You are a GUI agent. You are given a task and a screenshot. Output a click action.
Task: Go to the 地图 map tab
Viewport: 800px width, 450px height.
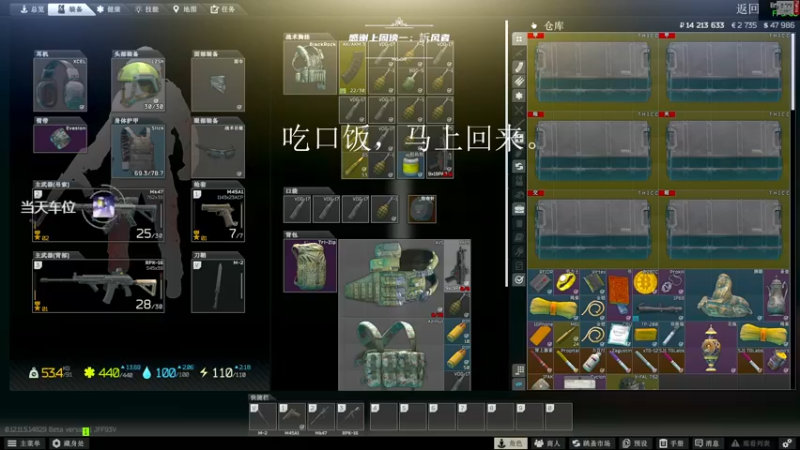tap(185, 9)
